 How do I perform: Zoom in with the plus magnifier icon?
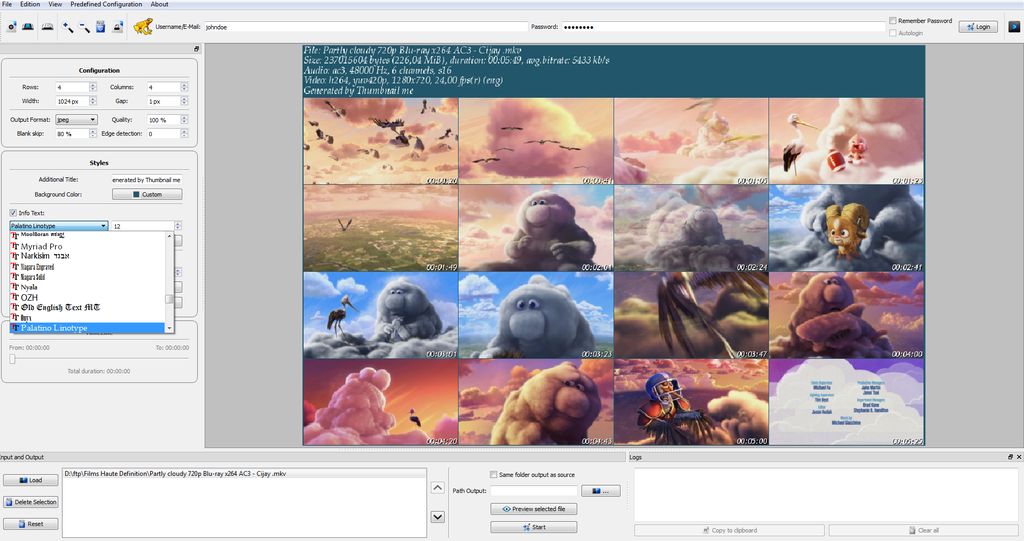pos(68,27)
